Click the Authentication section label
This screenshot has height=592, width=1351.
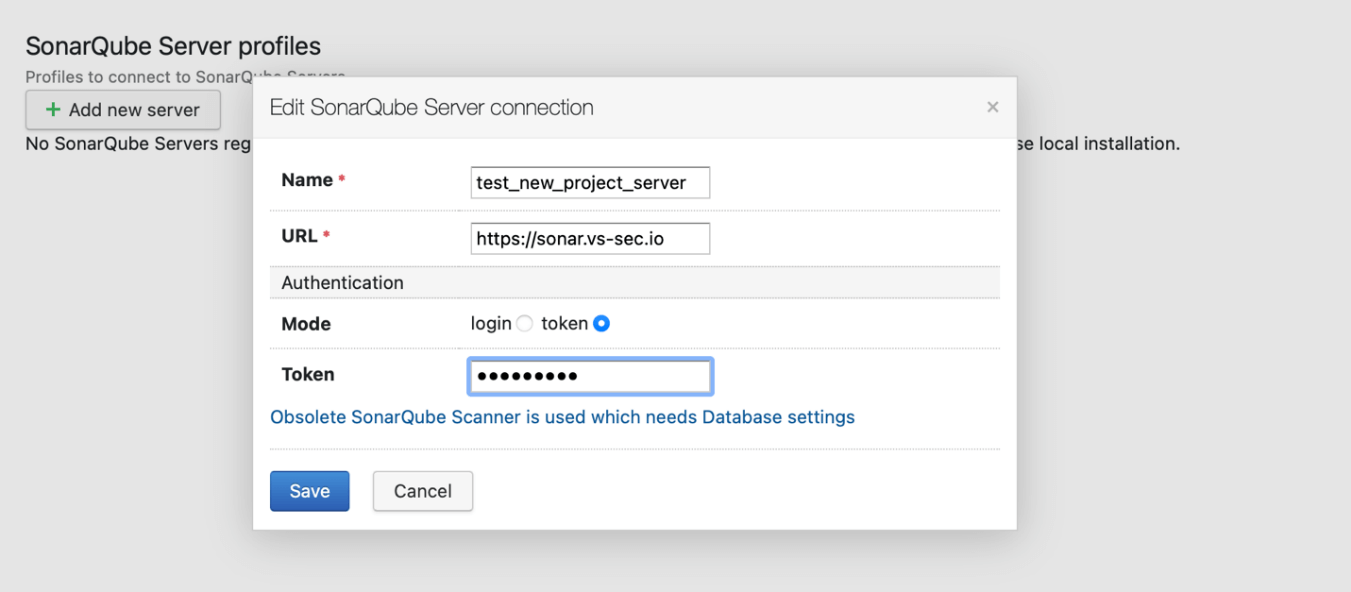[342, 283]
